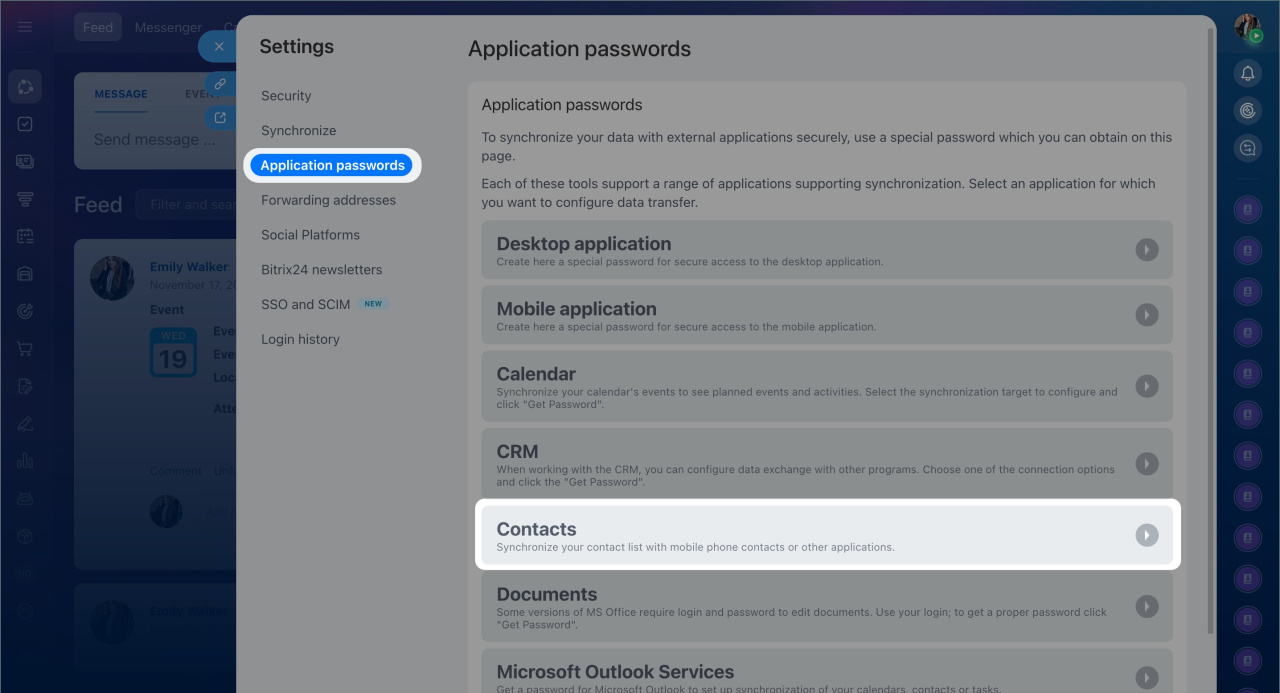1280x693 pixels.
Task: Click the copy link icon beside the panel
Action: coord(220,84)
